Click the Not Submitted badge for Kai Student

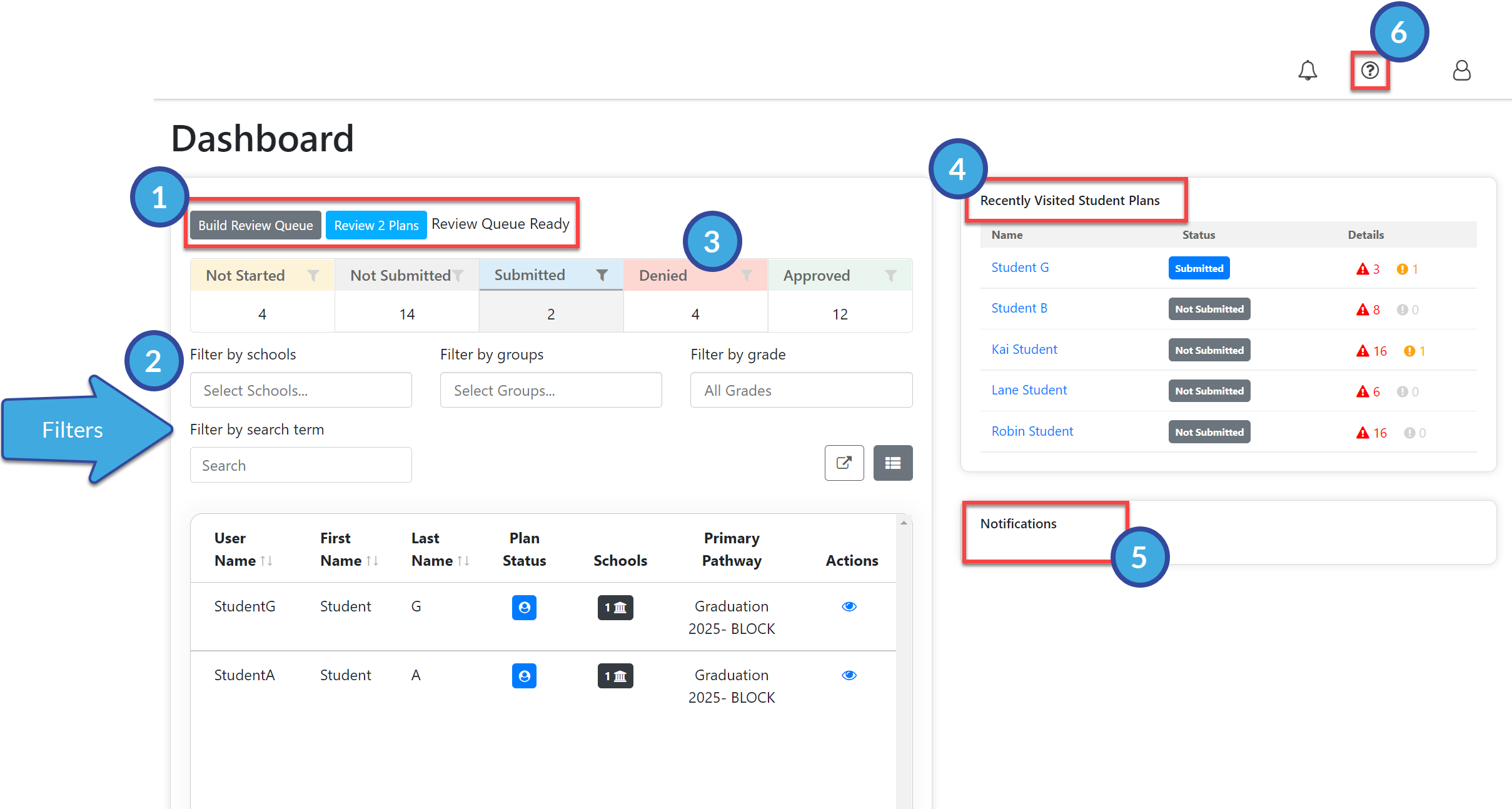pyautogui.click(x=1209, y=350)
